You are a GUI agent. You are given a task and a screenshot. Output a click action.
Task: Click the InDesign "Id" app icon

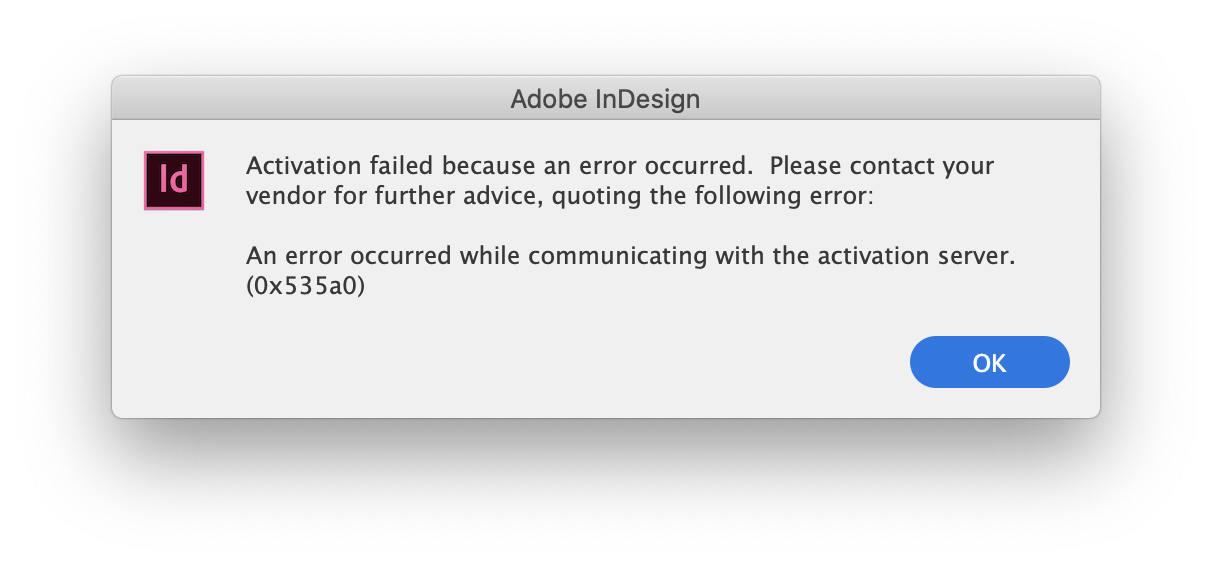click(x=174, y=180)
